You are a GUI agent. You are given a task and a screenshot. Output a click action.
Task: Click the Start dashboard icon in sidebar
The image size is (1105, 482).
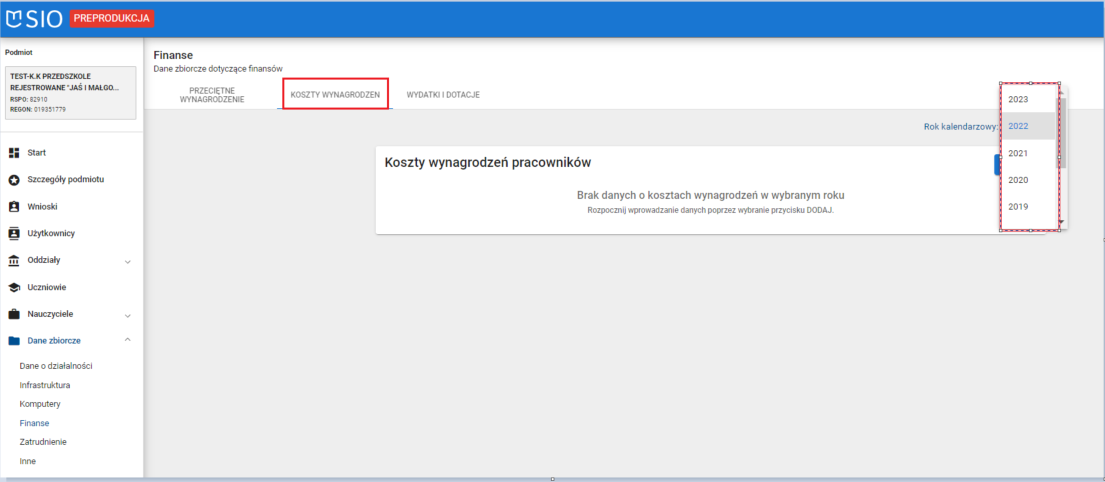pyautogui.click(x=14, y=153)
